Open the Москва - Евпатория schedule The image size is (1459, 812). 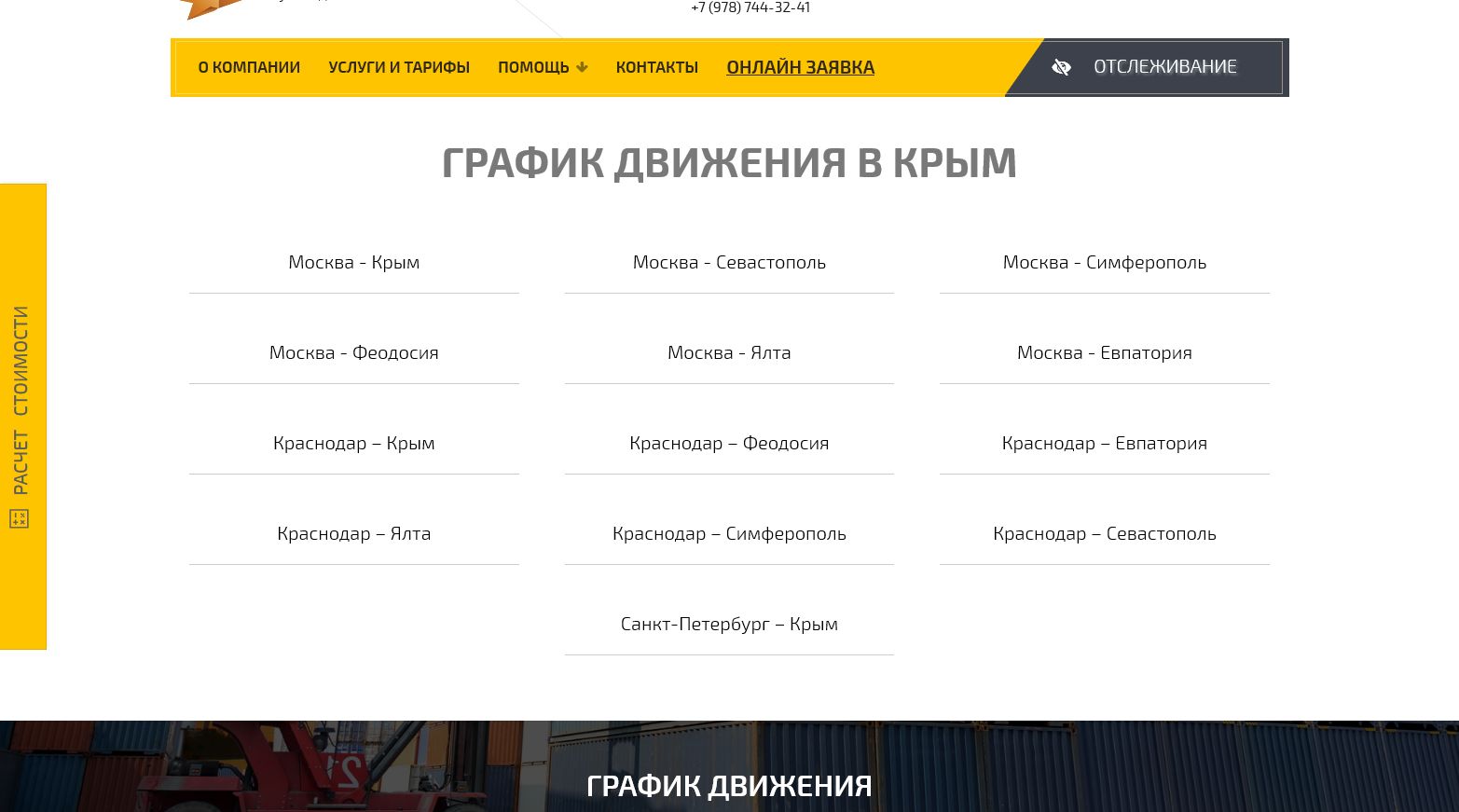pos(1105,352)
